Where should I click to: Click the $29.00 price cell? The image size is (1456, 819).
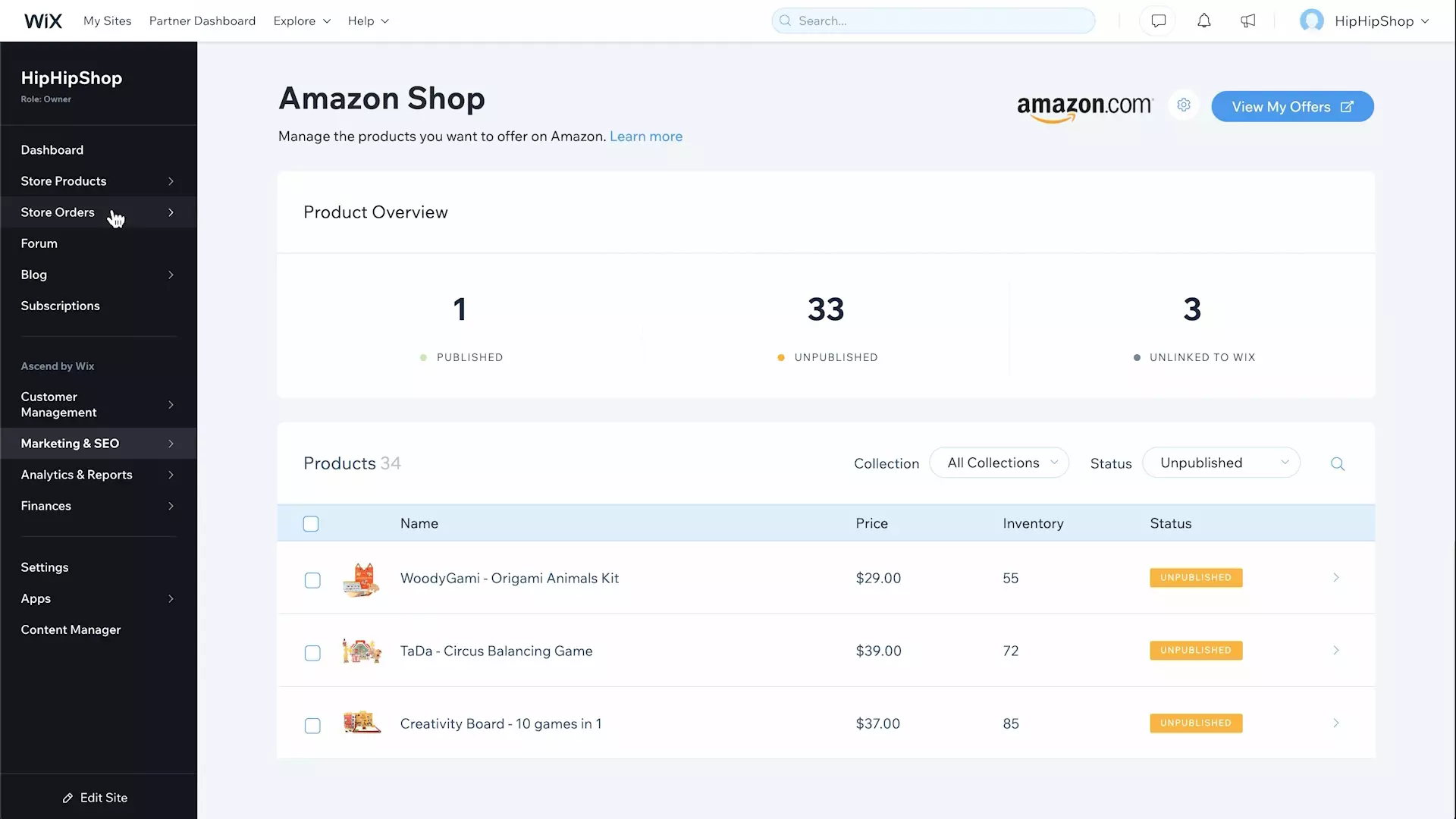pos(878,579)
